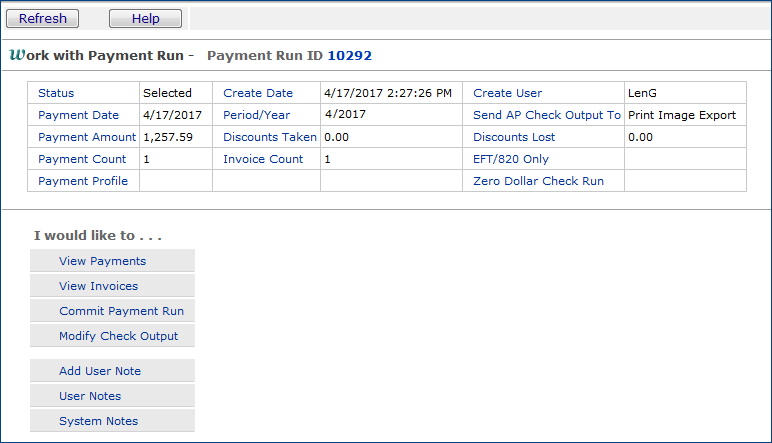The height and width of the screenshot is (443, 772).
Task: Click the Send AP Check Output To label
Action: pos(547,115)
